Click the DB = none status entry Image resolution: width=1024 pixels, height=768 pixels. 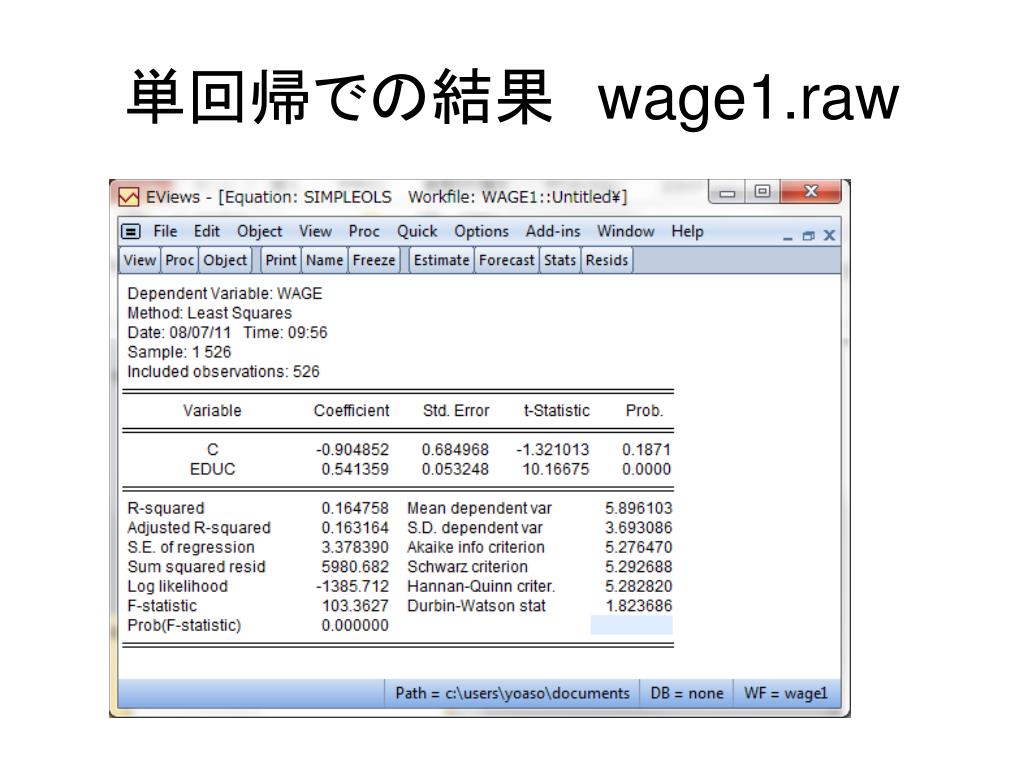point(686,693)
